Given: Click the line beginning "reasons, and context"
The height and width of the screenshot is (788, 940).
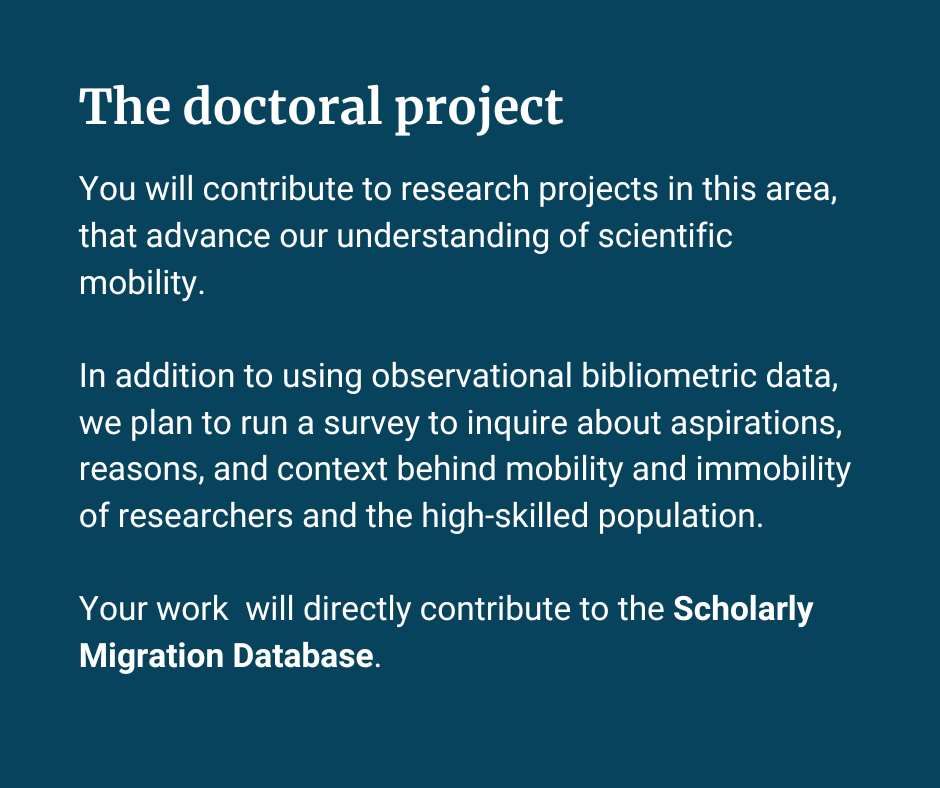Looking at the screenshot, I should [464, 469].
